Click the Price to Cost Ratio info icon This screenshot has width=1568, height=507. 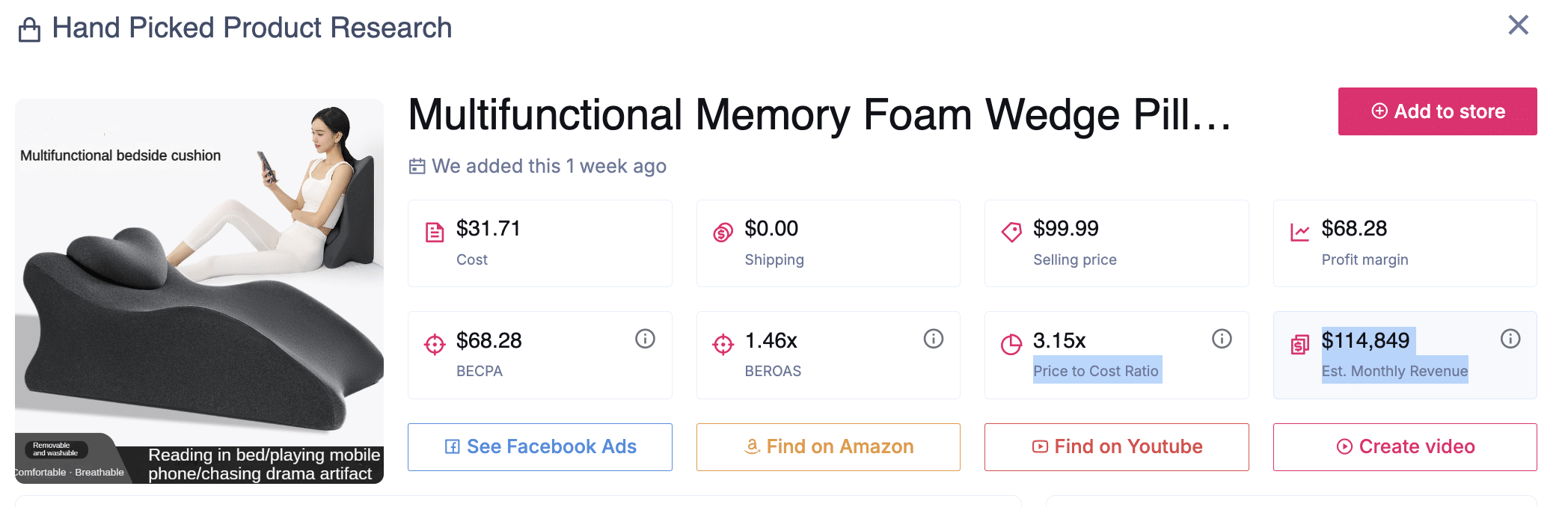click(1222, 339)
